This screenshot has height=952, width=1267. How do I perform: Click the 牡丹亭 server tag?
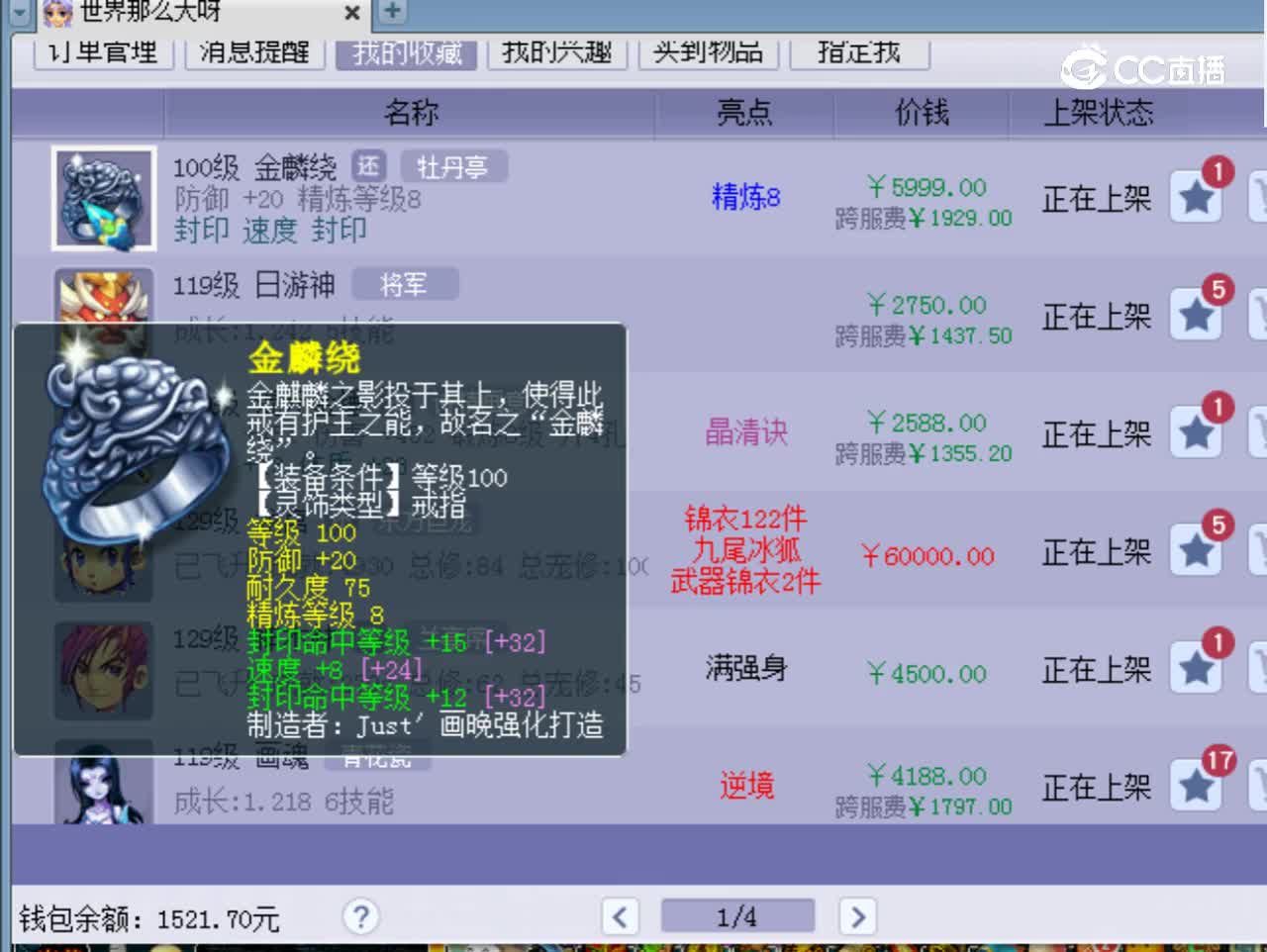pos(452,167)
